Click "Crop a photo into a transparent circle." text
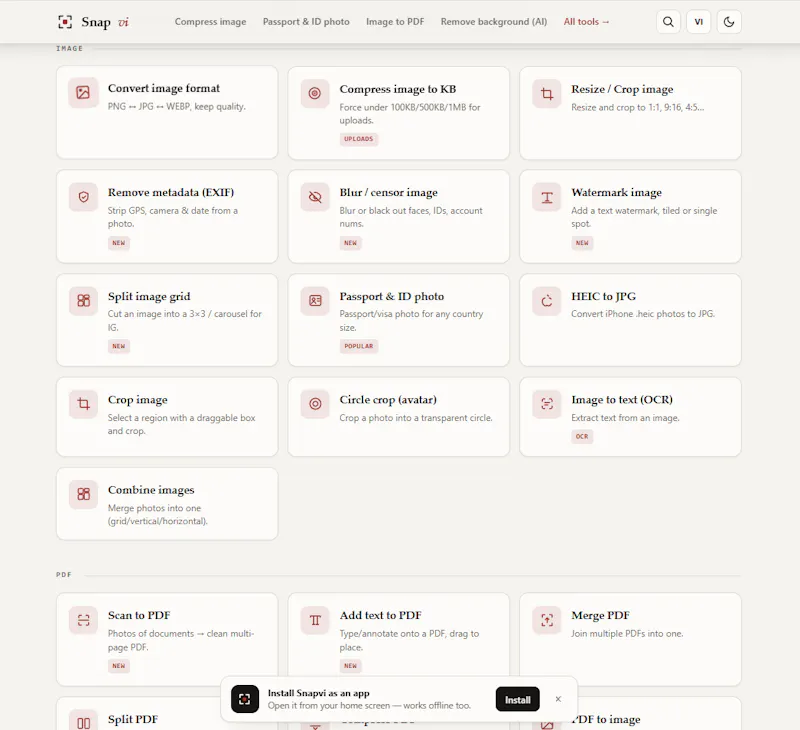This screenshot has width=800, height=730. (x=416, y=418)
